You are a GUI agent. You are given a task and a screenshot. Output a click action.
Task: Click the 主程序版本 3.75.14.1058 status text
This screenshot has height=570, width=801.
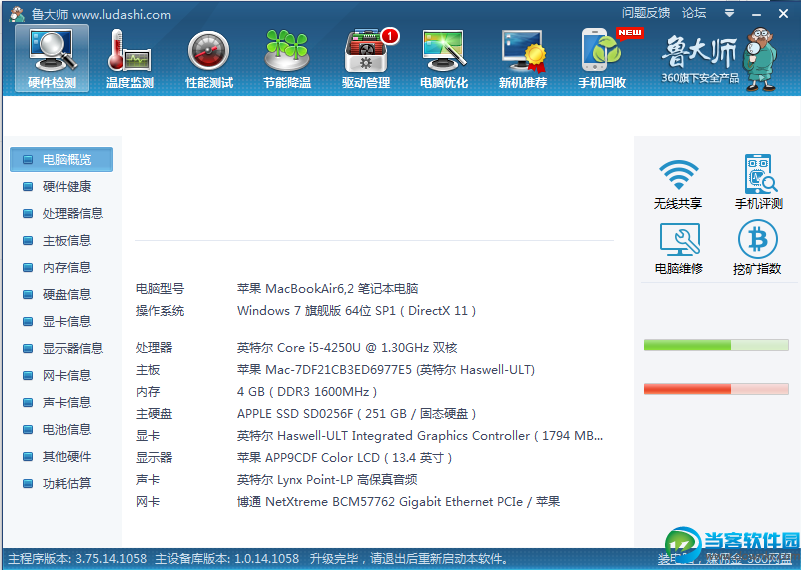pos(78,559)
